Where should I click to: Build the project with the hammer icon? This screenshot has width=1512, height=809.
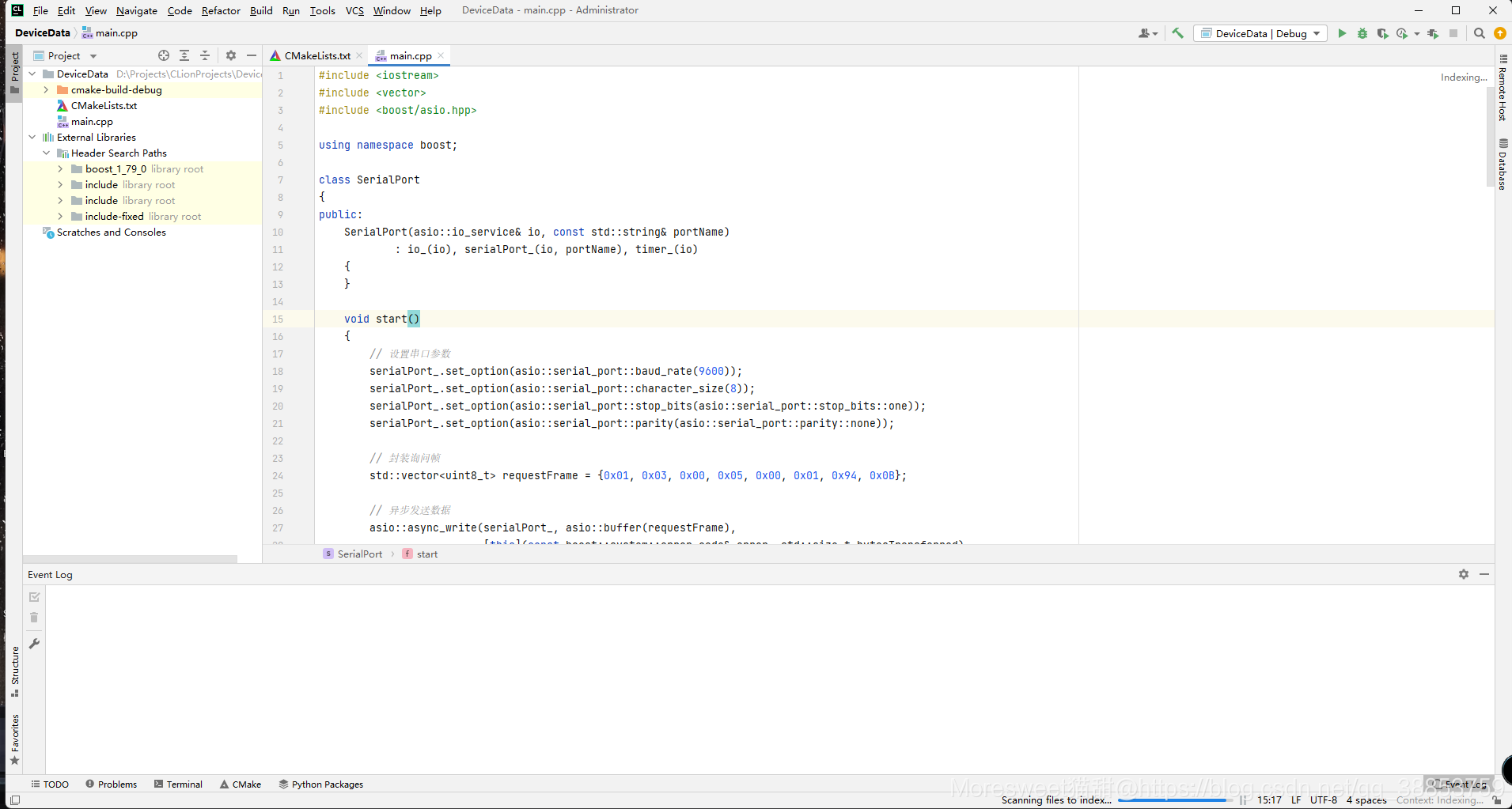pyautogui.click(x=1178, y=33)
